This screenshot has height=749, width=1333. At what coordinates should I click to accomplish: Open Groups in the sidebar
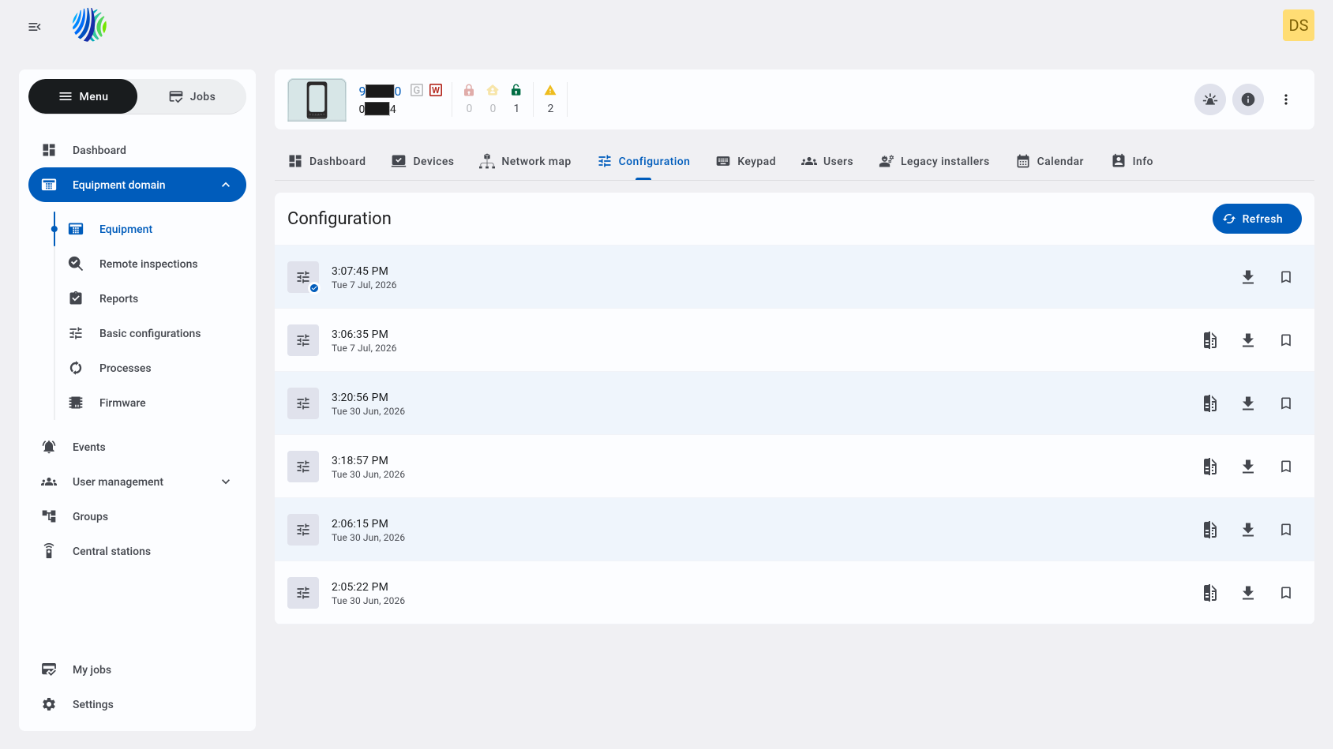coord(137,516)
